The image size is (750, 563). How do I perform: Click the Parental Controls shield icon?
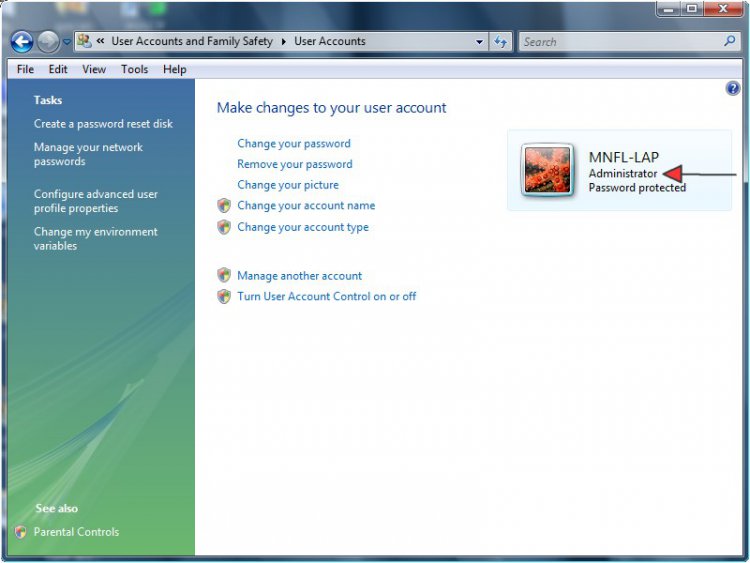(21, 532)
